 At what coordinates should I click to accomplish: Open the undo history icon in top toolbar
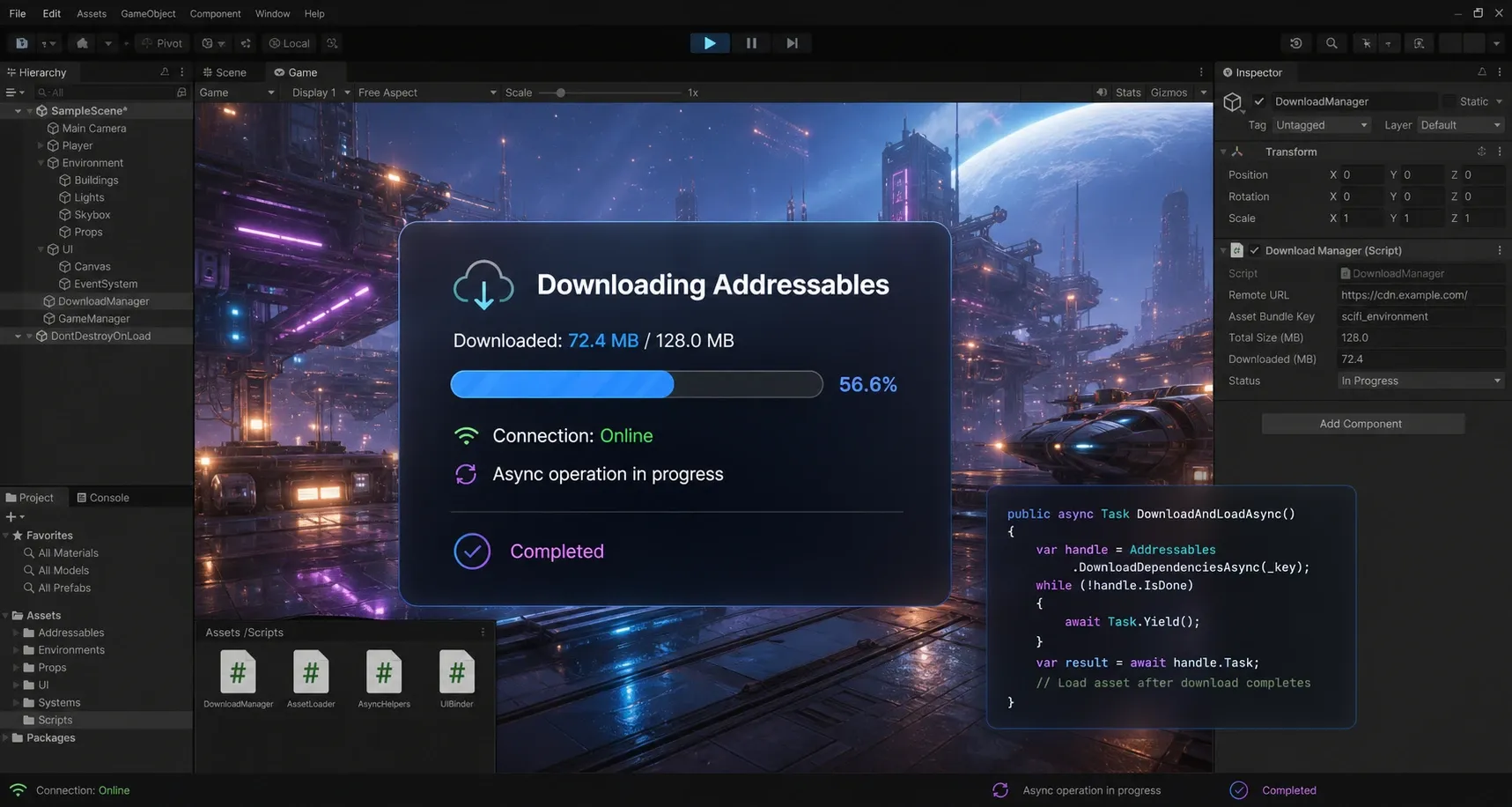pos(1296,43)
